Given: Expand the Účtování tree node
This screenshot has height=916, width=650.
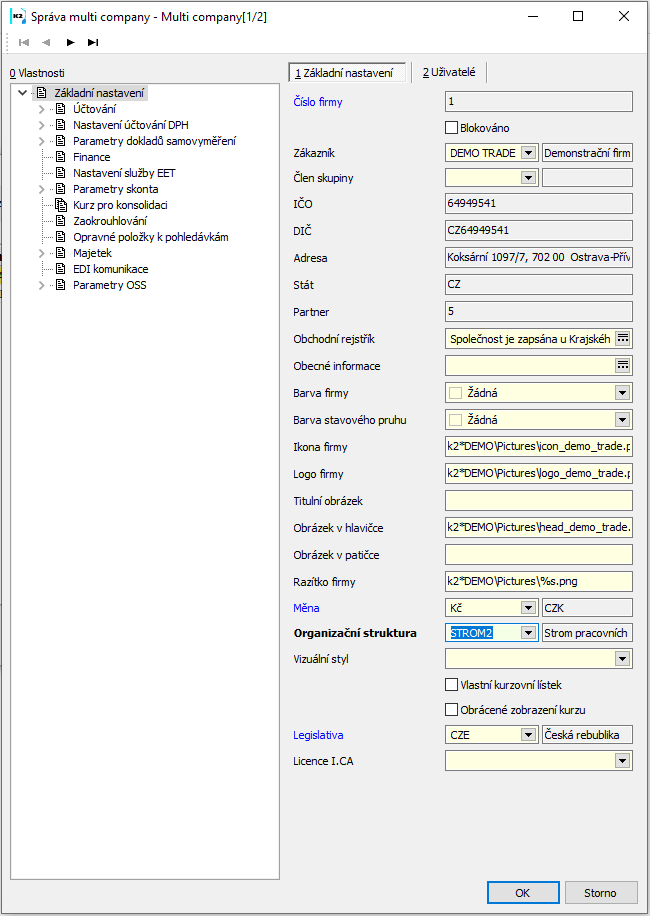Looking at the screenshot, I should pyautogui.click(x=41, y=109).
